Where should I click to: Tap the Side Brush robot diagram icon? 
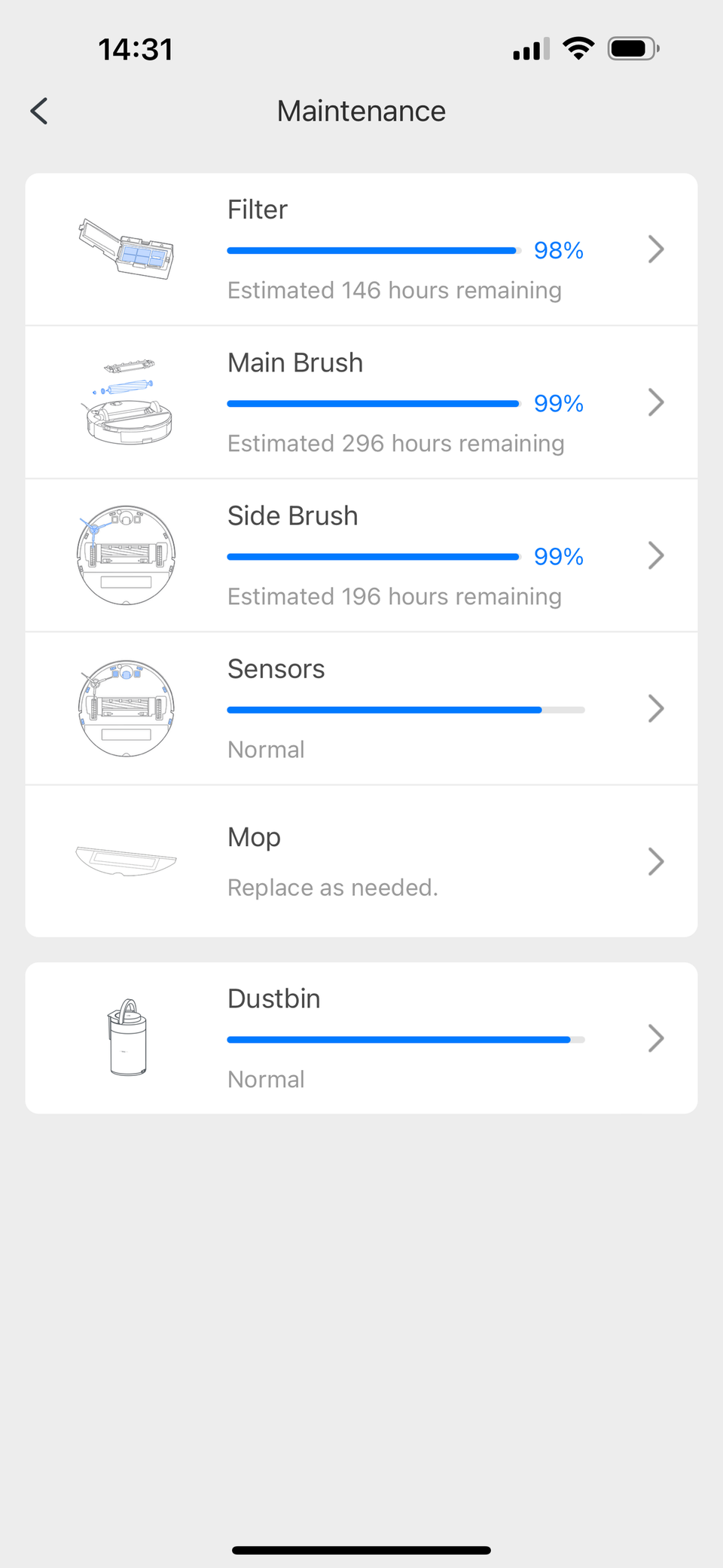(127, 555)
